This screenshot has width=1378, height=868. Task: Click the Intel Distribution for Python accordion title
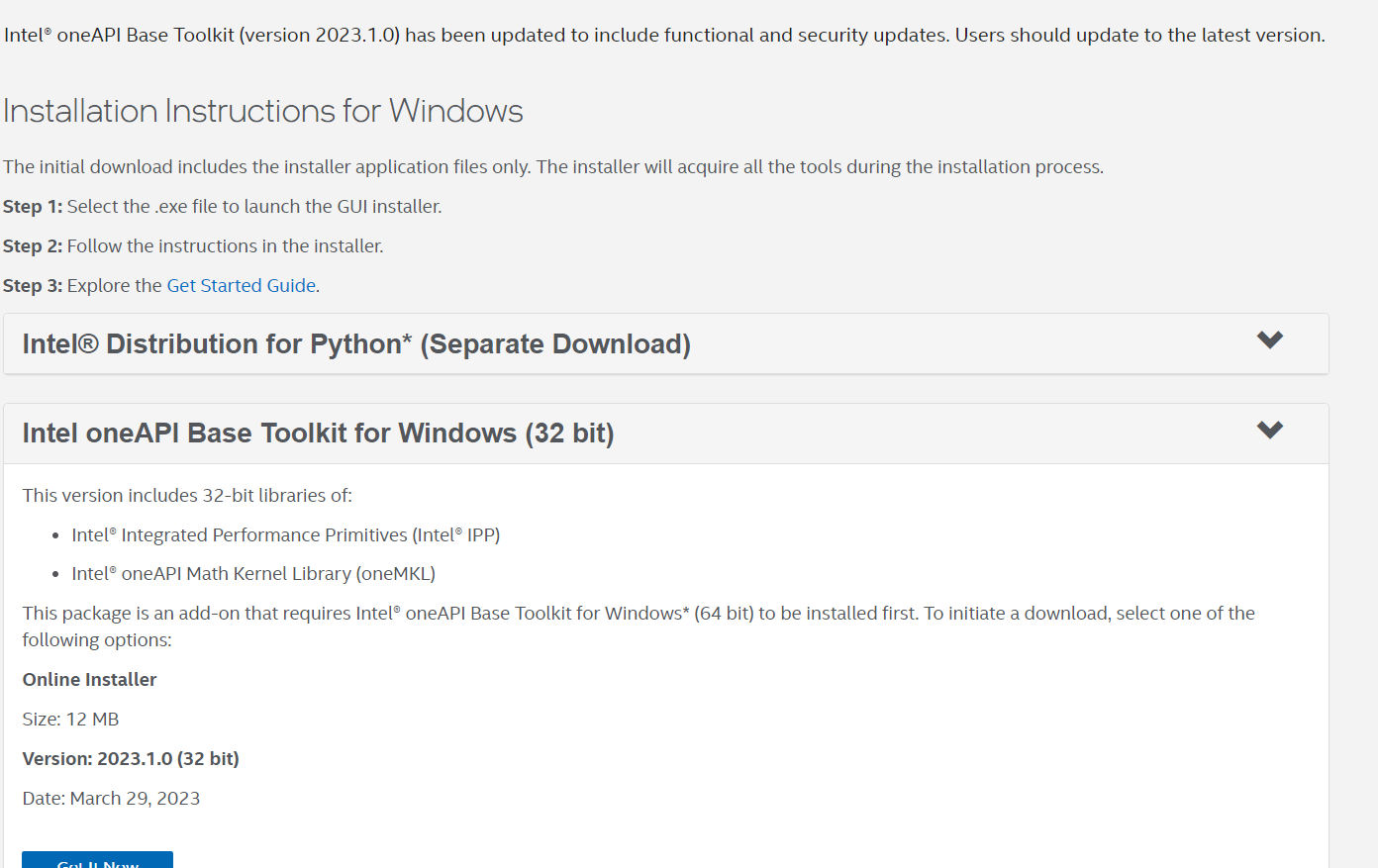point(356,344)
